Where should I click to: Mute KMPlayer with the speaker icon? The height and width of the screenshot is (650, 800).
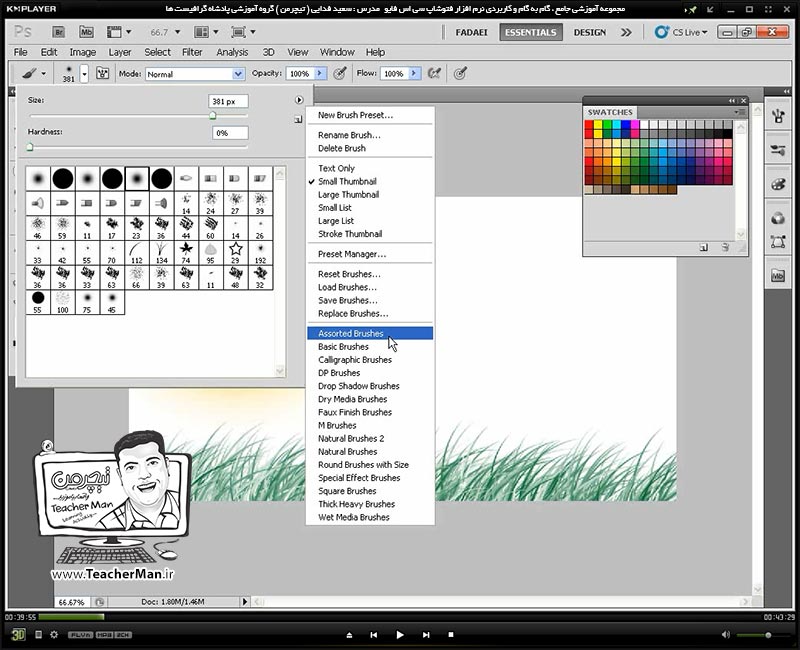[x=726, y=635]
